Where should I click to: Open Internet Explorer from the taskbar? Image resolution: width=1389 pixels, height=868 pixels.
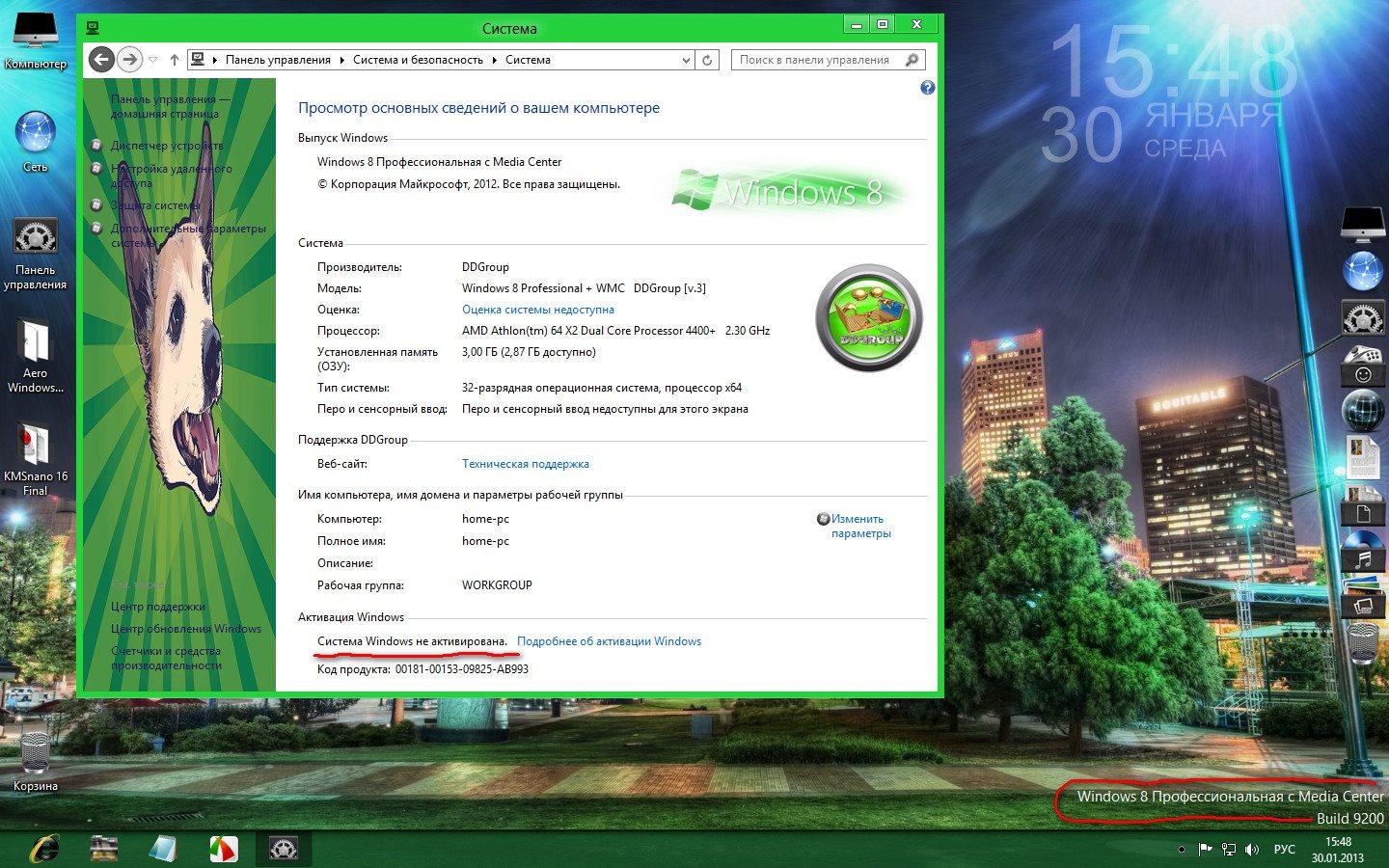click(x=44, y=848)
